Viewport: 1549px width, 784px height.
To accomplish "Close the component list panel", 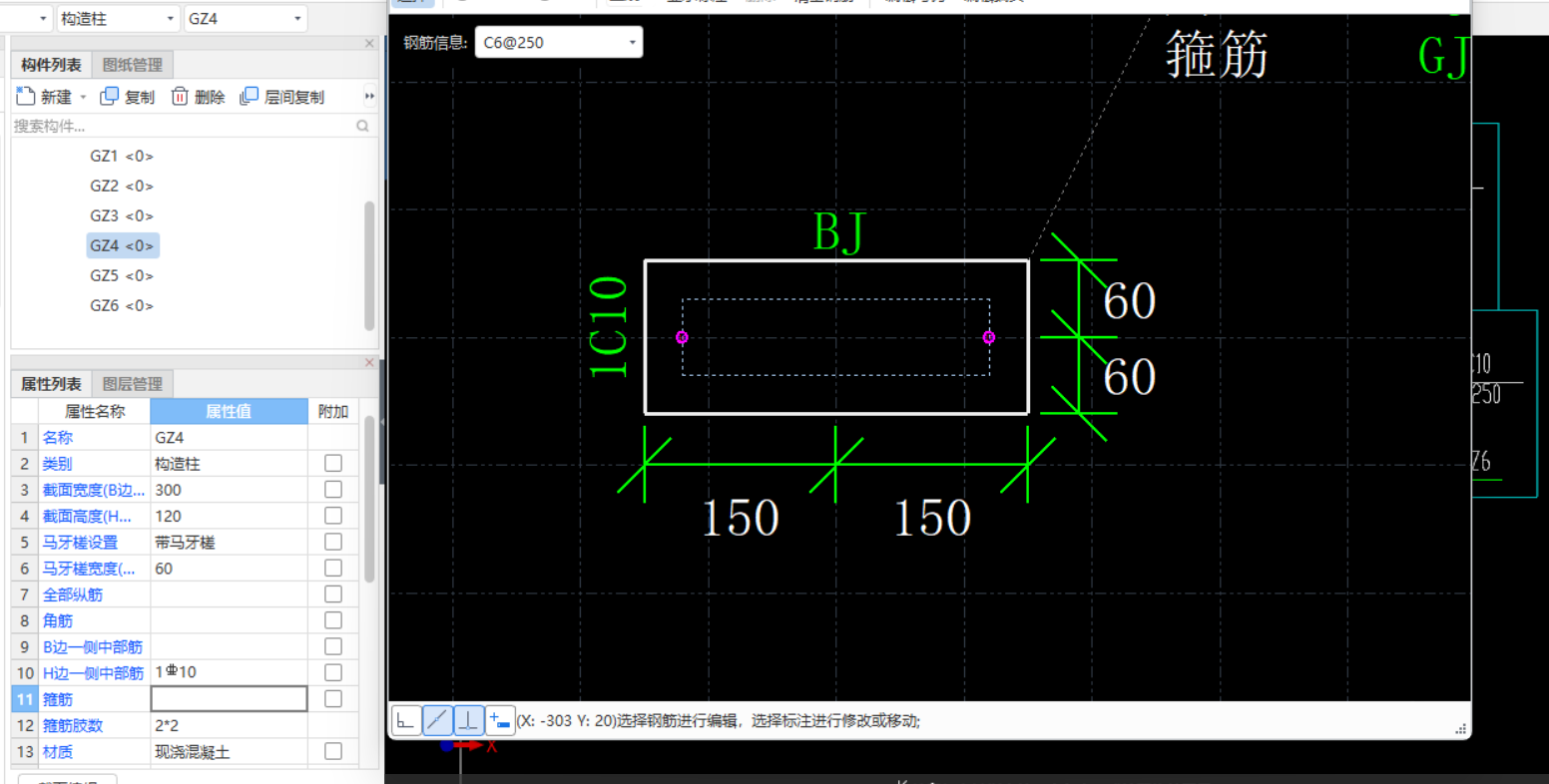I will [369, 43].
